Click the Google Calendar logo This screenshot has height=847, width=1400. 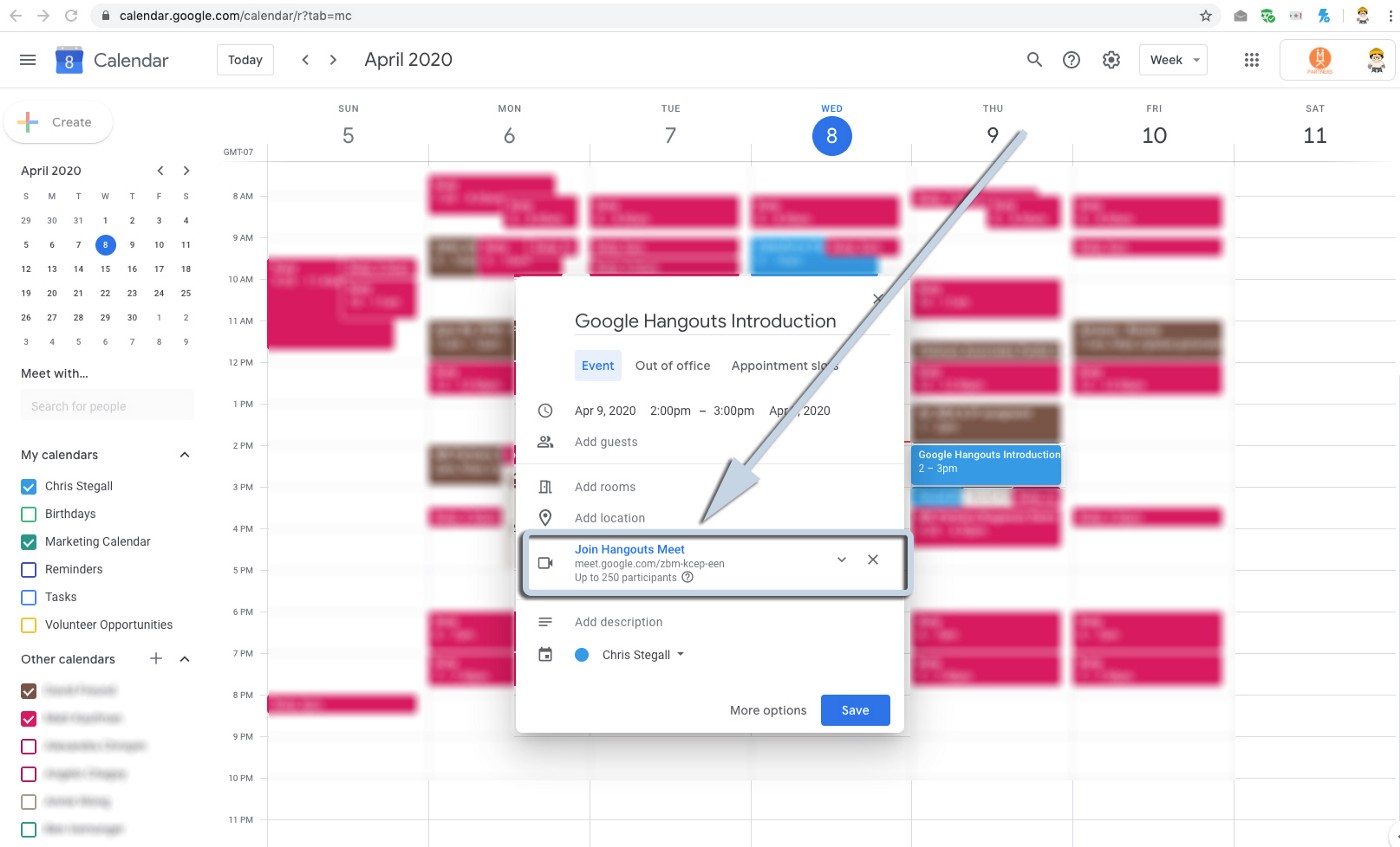click(x=69, y=60)
